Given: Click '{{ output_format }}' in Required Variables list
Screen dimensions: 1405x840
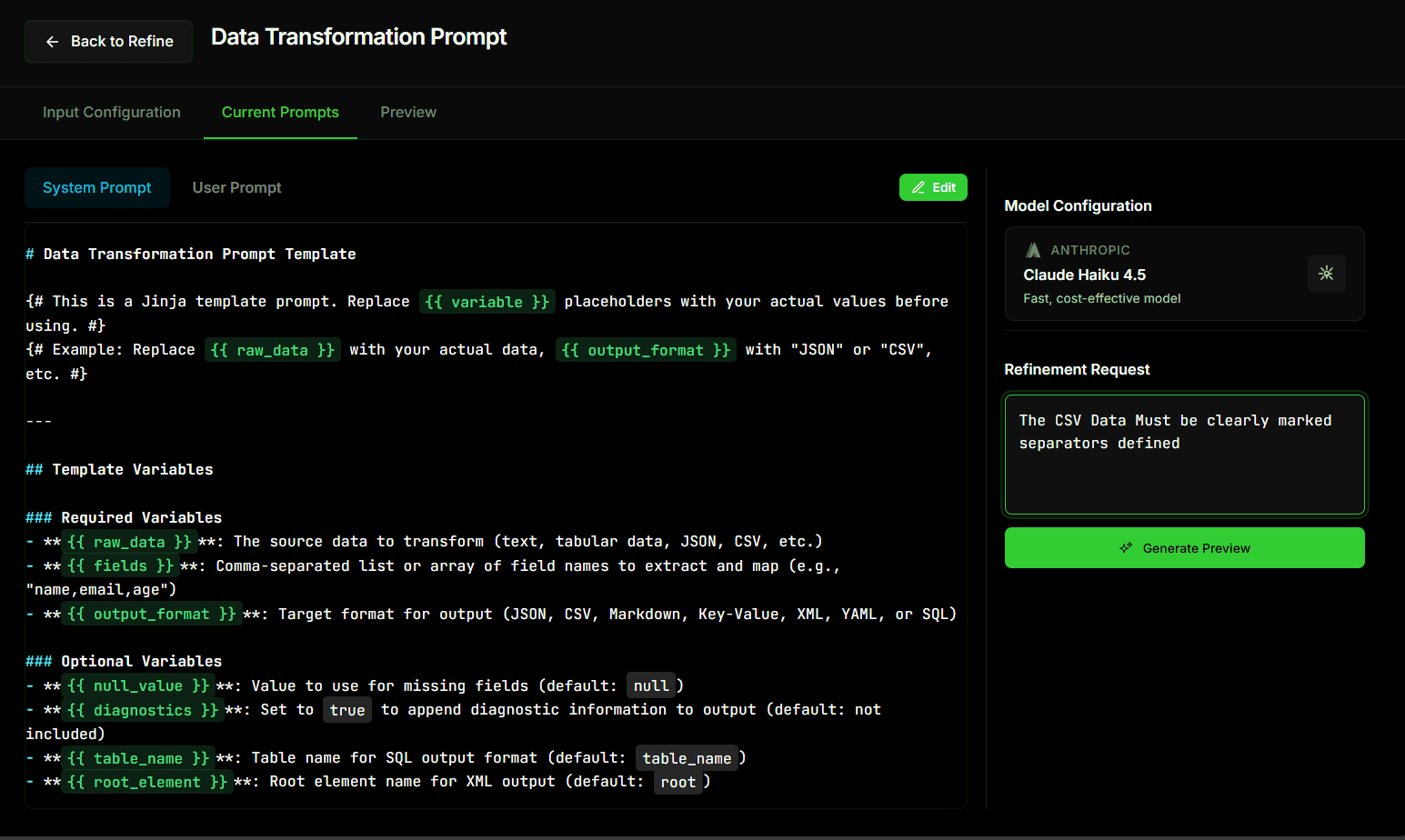Looking at the screenshot, I should point(152,615).
